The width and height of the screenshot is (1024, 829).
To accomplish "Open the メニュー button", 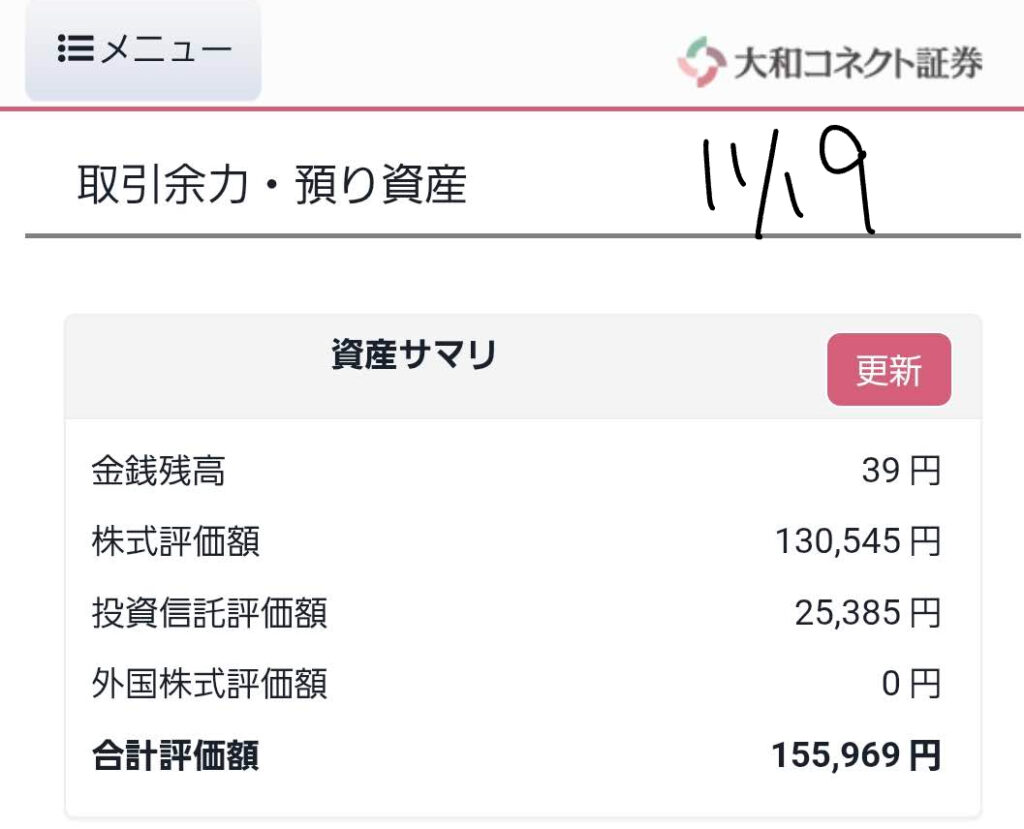I will [143, 49].
